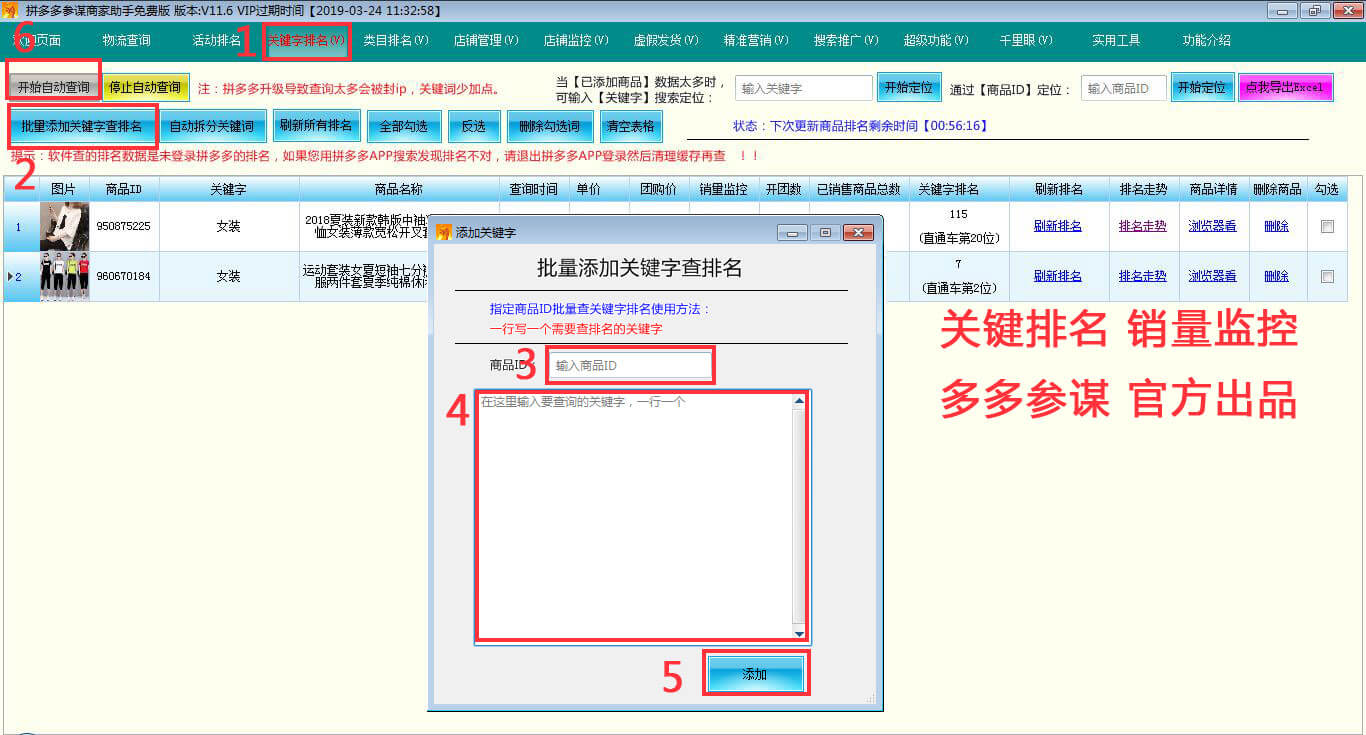1366x735 pixels.
Task: Click the 删除勾选词 button
Action: 549,127
